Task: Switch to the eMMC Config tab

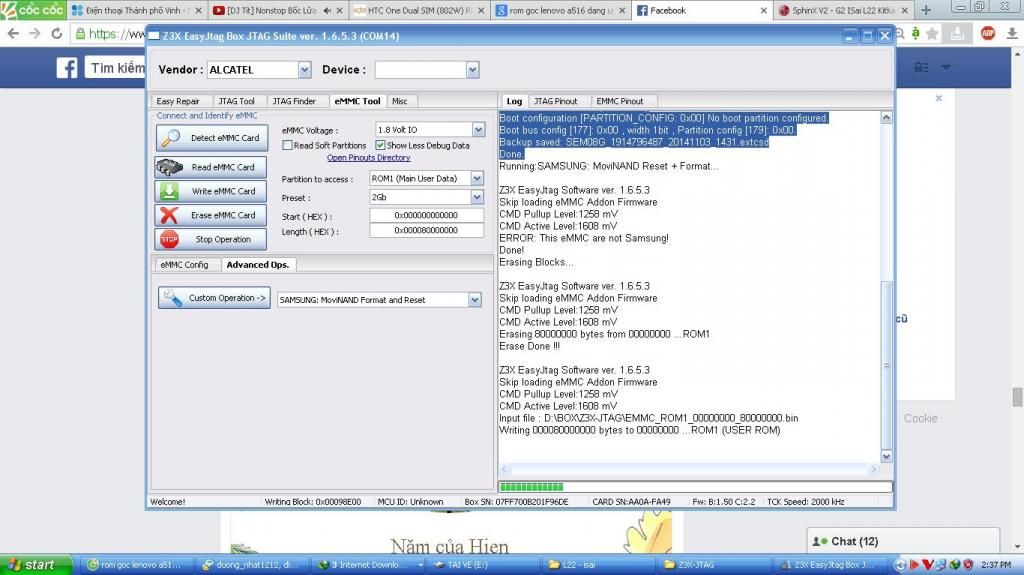Action: click(x=184, y=265)
